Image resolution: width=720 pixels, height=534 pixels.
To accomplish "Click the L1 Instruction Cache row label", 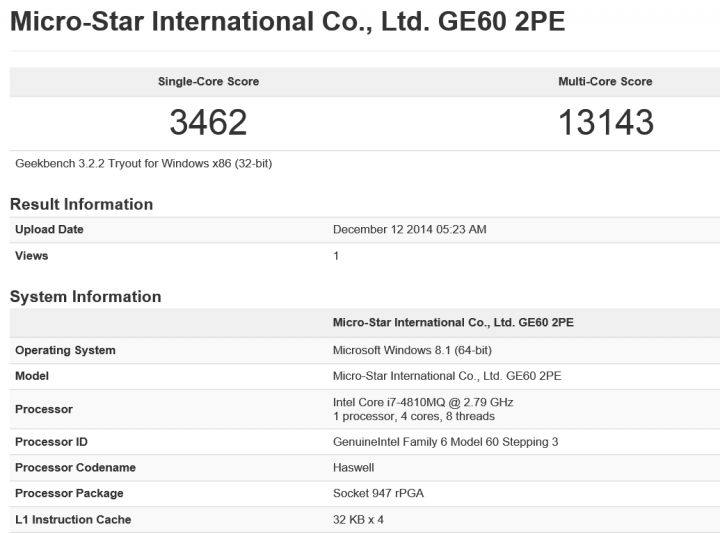I will click(x=73, y=519).
